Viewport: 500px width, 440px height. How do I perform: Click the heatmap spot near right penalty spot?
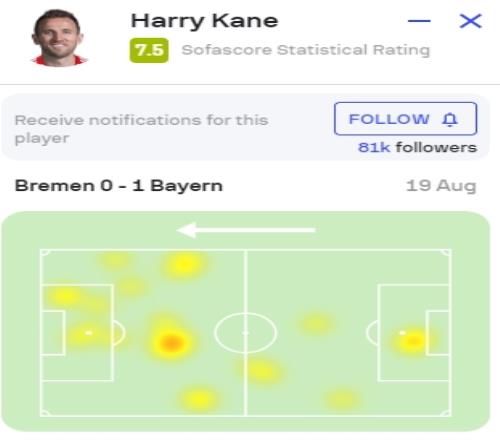click(x=413, y=340)
